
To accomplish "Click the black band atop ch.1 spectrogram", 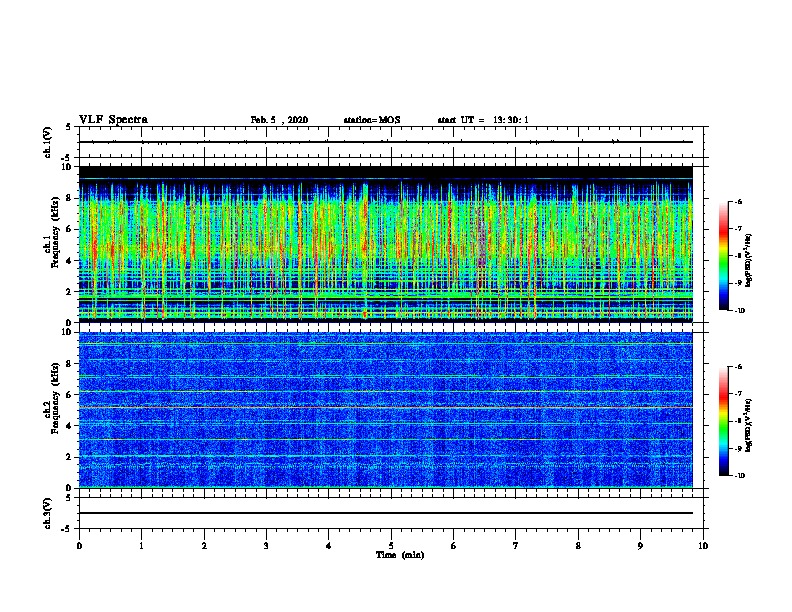I will (386, 172).
